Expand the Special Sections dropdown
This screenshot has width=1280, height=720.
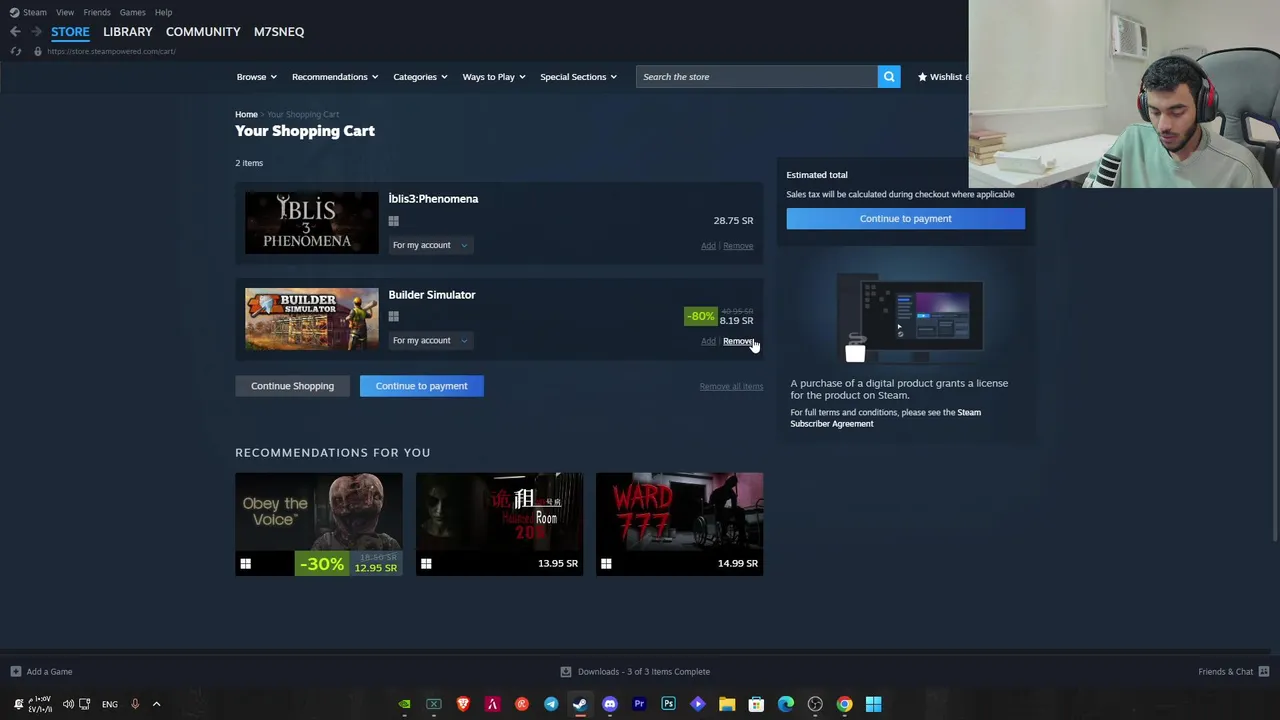point(578,77)
